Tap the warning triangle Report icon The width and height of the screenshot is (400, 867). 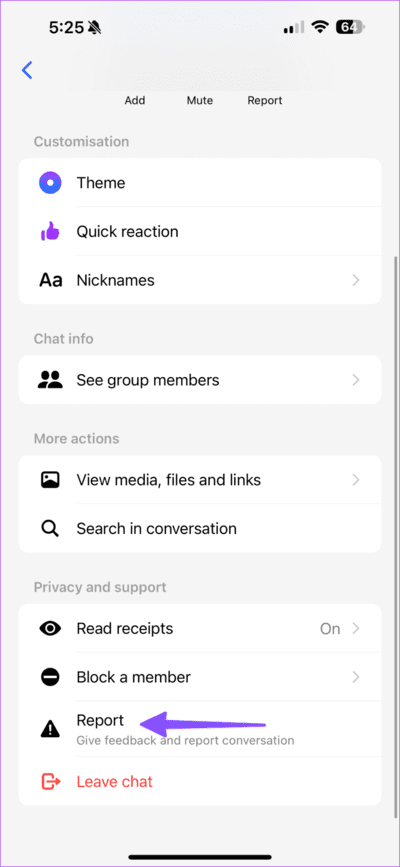[x=50, y=730]
